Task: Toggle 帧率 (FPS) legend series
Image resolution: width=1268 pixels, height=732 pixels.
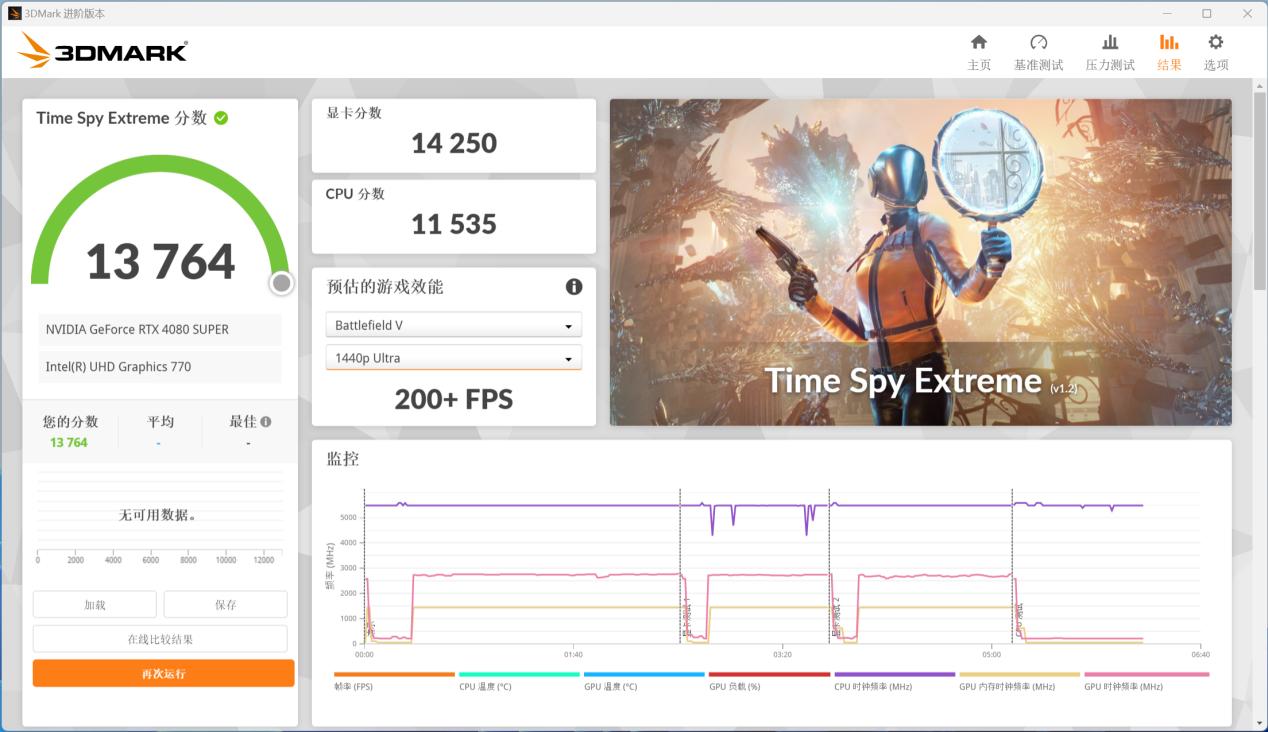Action: coord(394,681)
